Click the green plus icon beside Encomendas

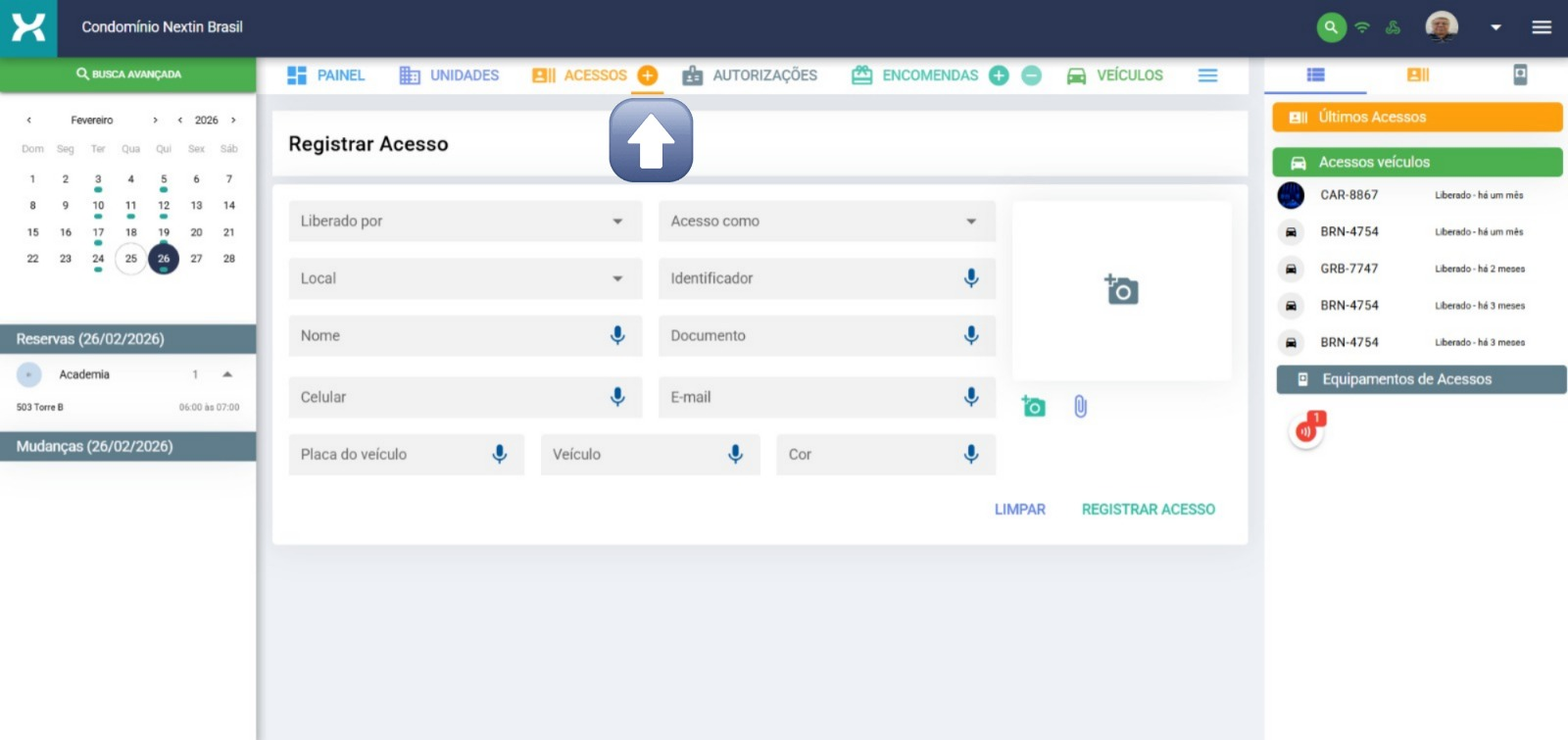pyautogui.click(x=999, y=75)
